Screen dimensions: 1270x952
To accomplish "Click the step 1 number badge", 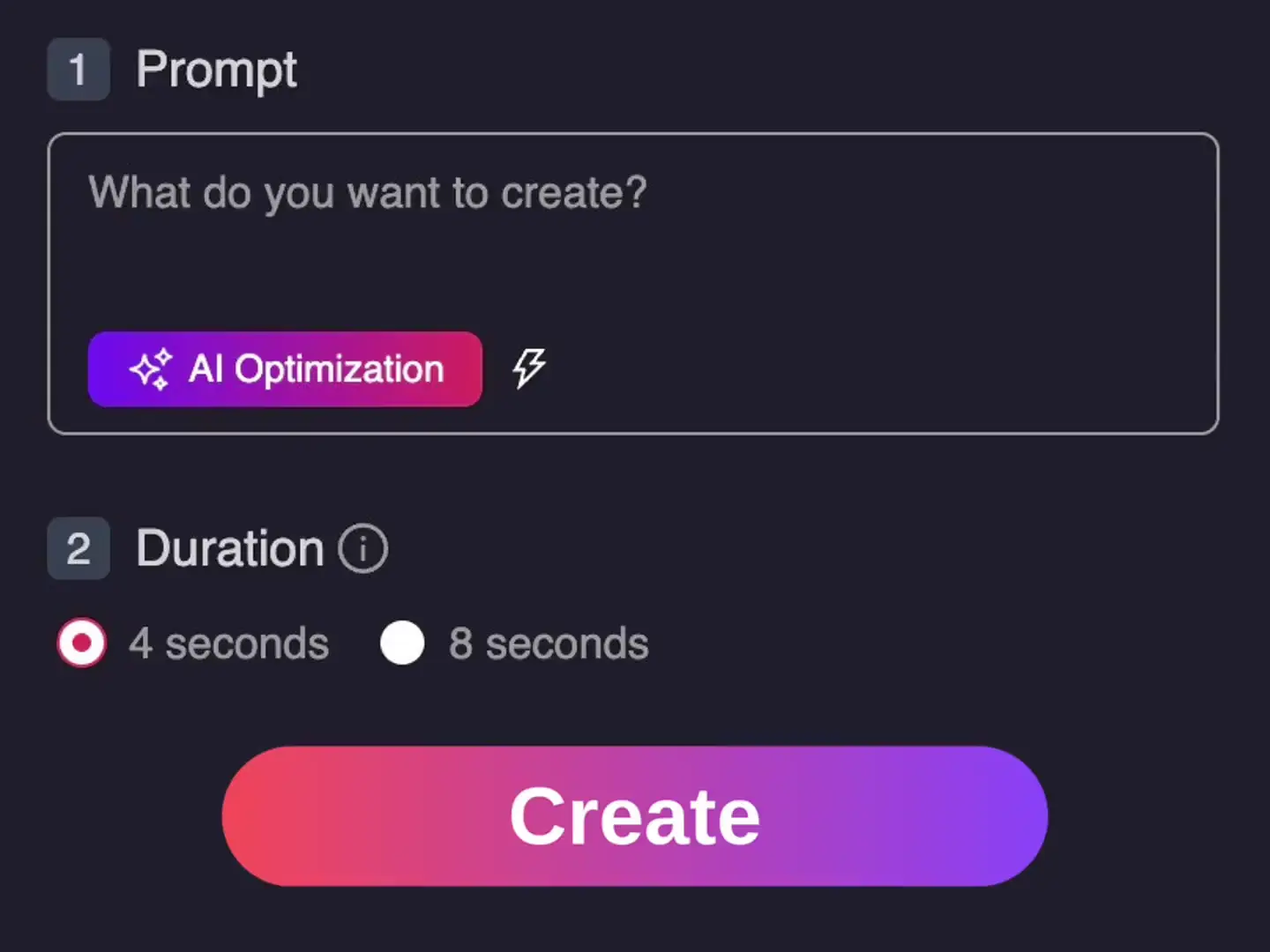I will click(78, 69).
